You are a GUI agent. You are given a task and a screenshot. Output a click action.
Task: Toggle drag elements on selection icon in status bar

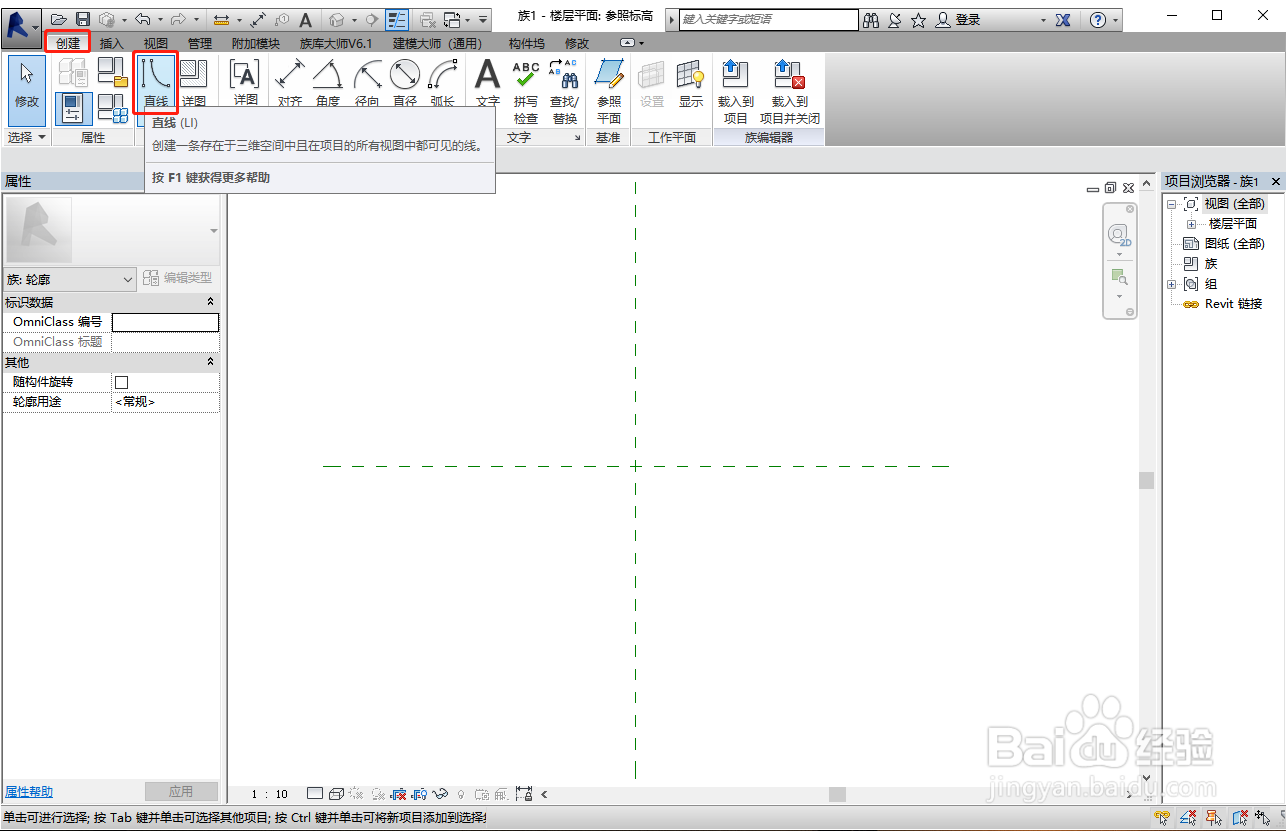pos(1264,818)
